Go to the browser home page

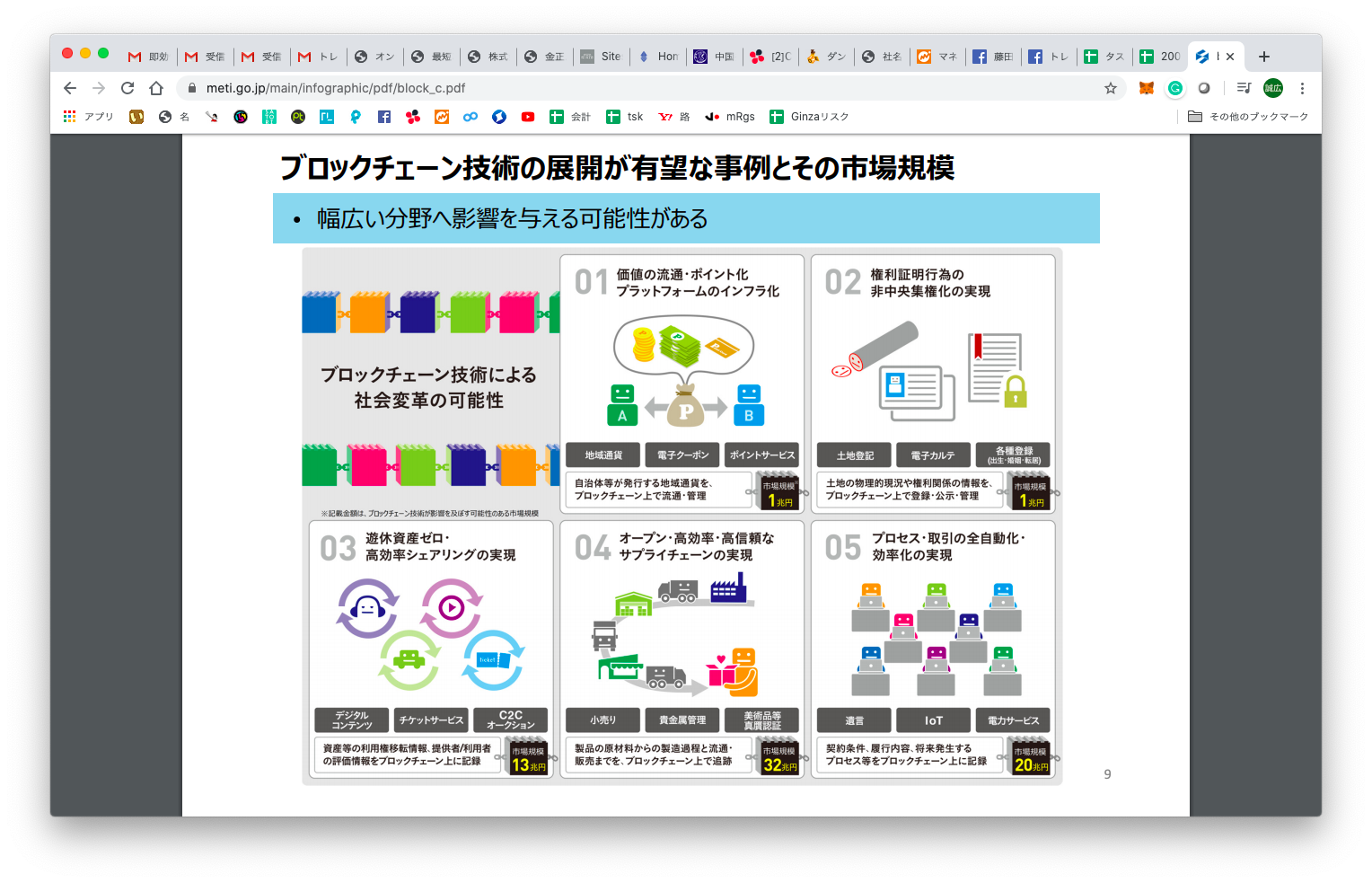pos(156,88)
